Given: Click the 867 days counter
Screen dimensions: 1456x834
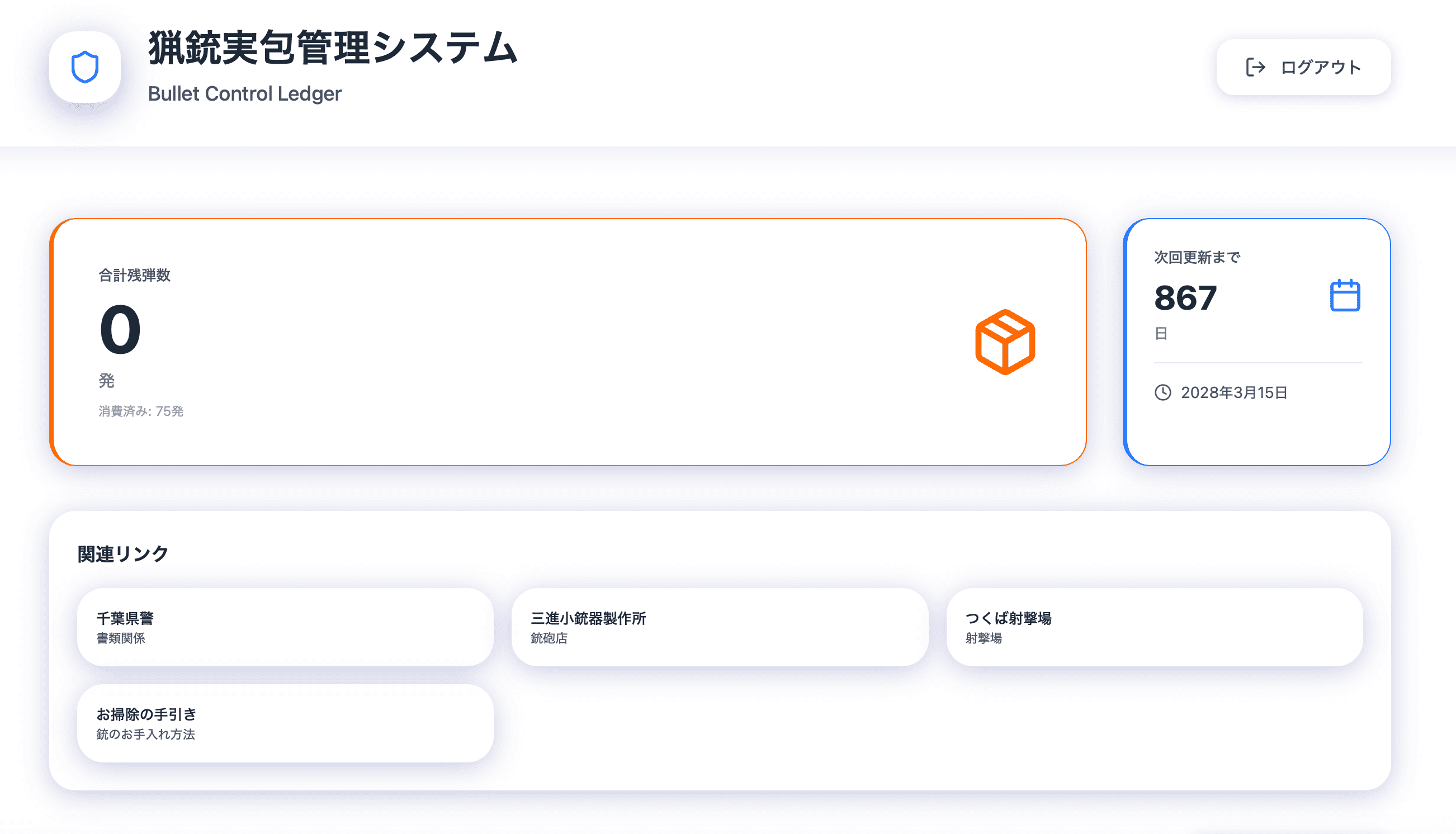Looking at the screenshot, I should (x=1184, y=298).
